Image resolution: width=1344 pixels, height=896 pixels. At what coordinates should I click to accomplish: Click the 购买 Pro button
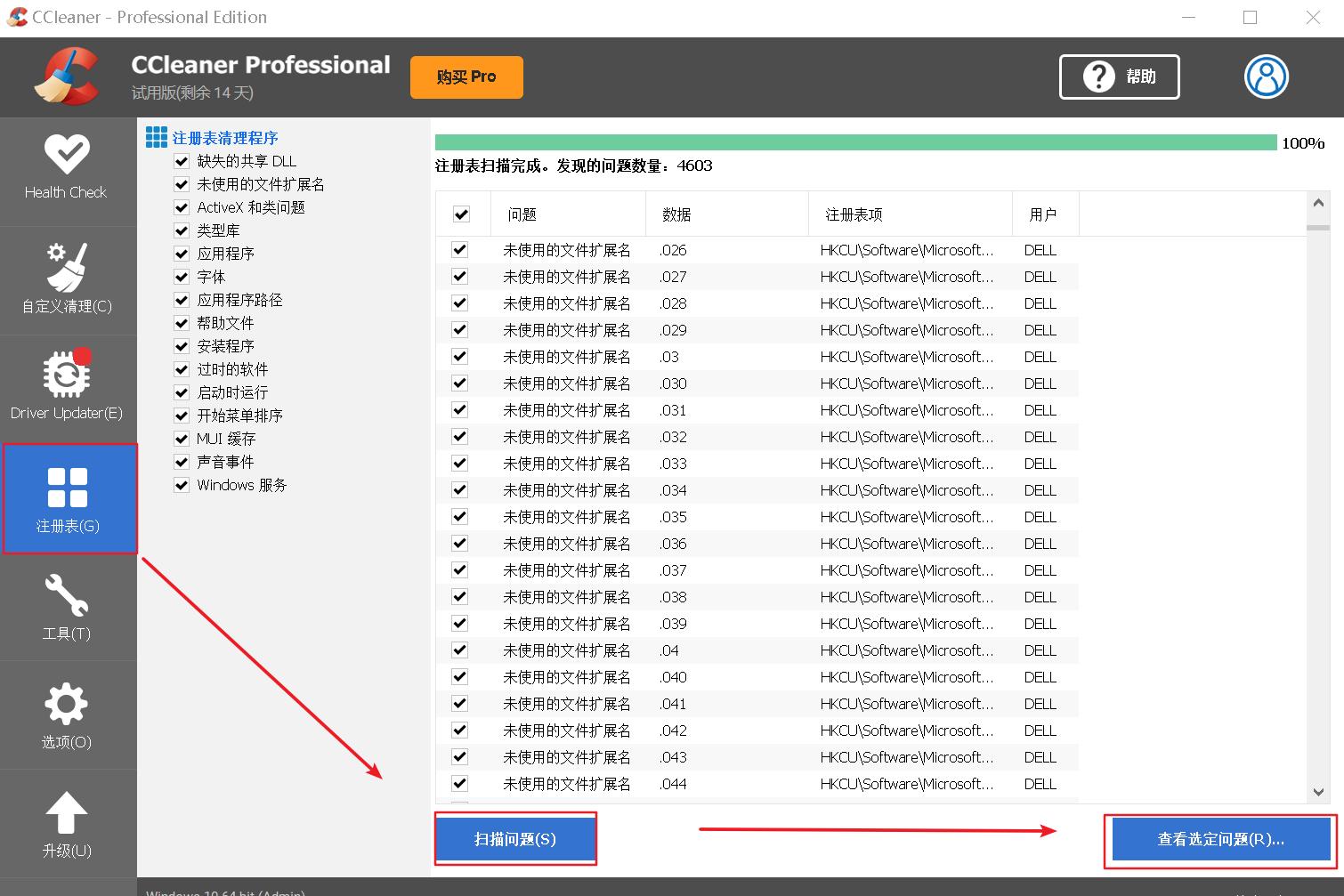466,77
